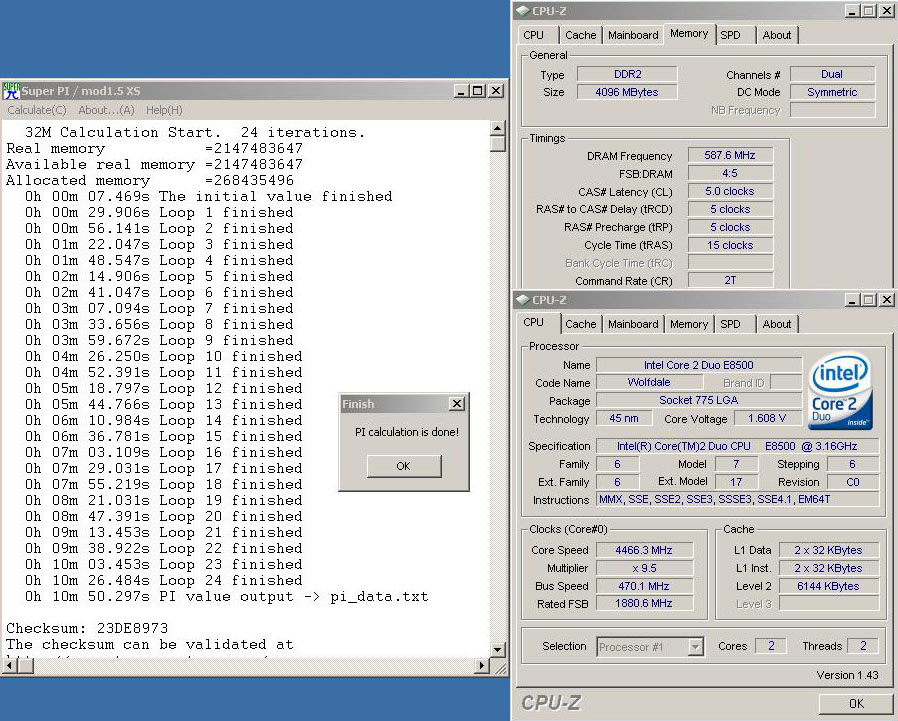Image resolution: width=898 pixels, height=721 pixels.
Task: Close the lower CPU-Z CPU window
Action: [x=887, y=300]
